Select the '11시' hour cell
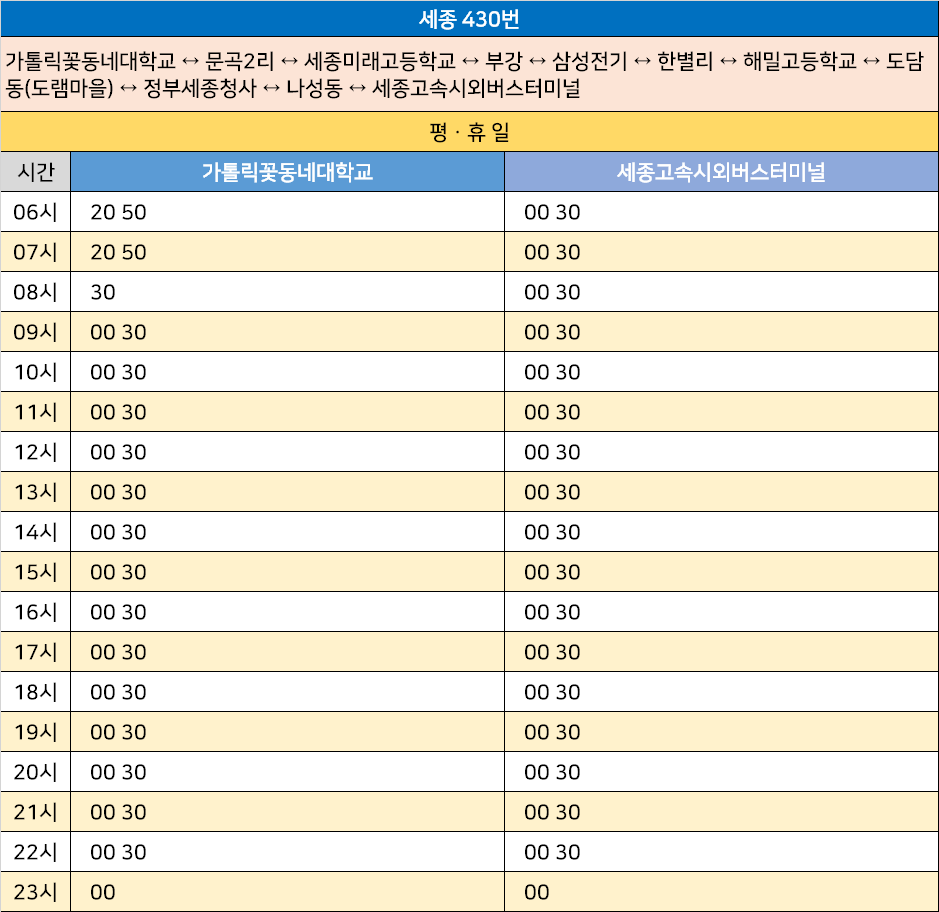The width and height of the screenshot is (939, 912). 36,413
